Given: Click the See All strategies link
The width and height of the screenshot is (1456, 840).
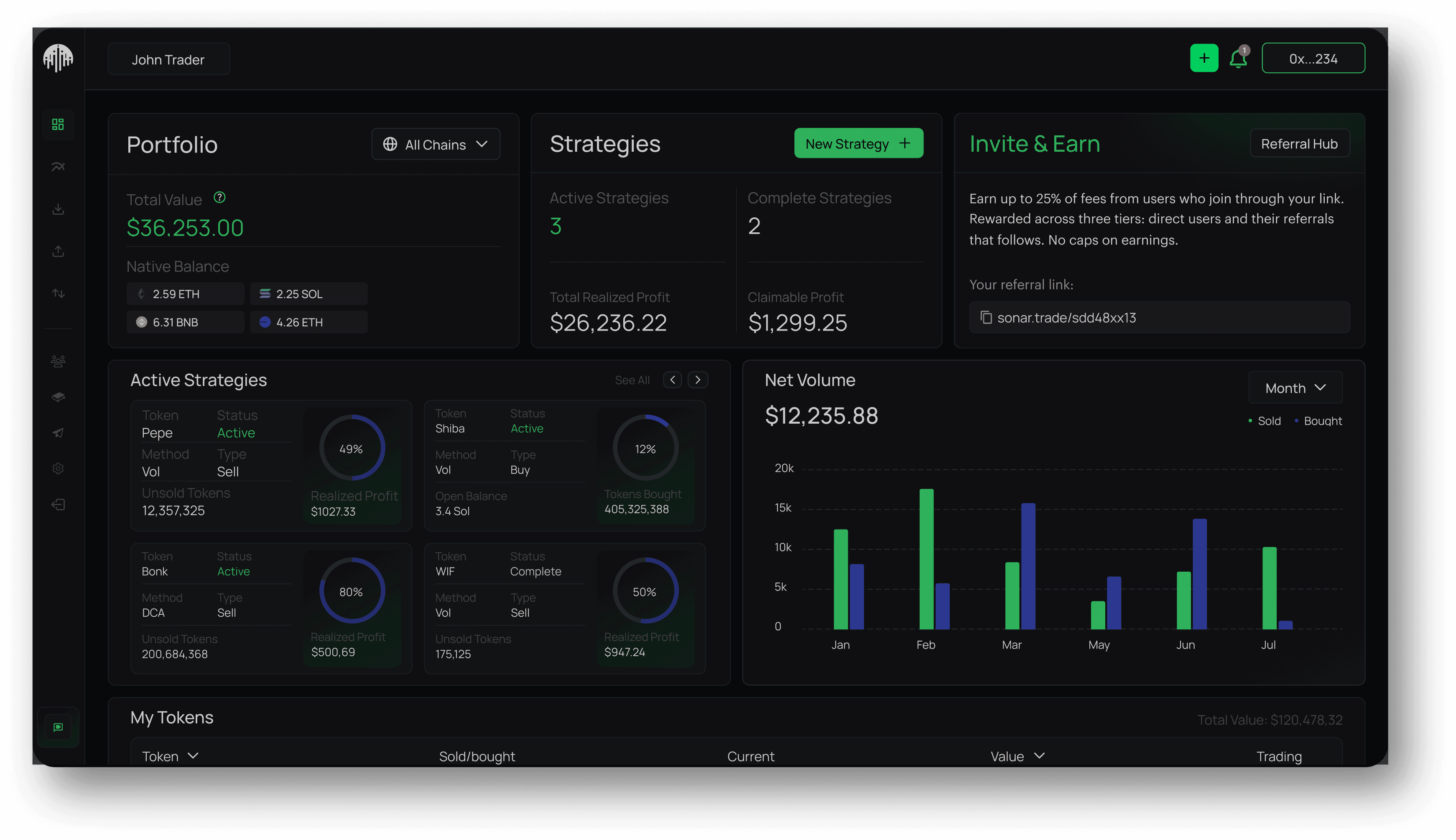Looking at the screenshot, I should pos(632,380).
